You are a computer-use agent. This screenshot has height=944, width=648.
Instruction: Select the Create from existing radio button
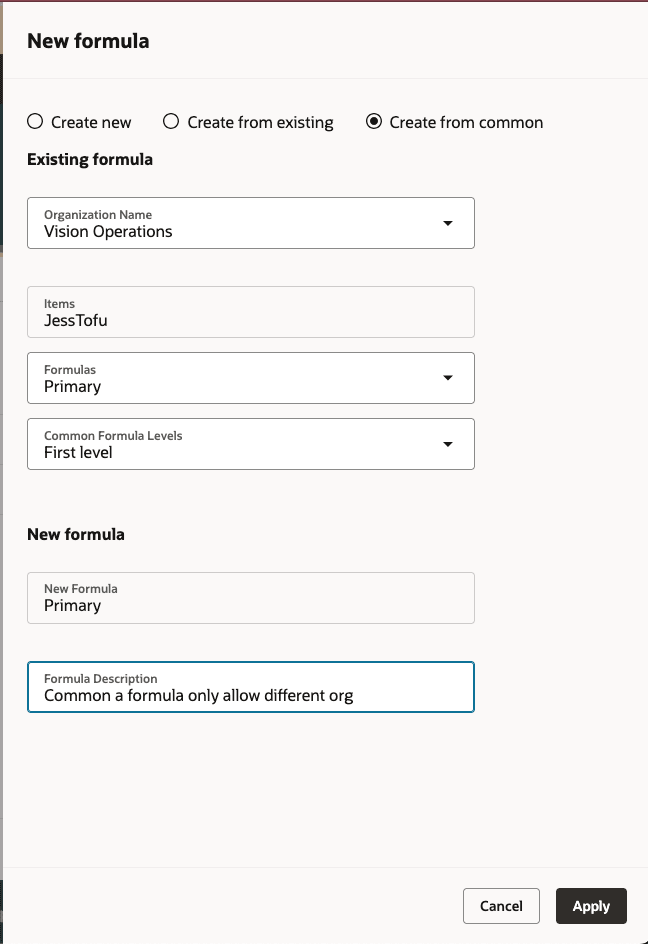pos(170,122)
